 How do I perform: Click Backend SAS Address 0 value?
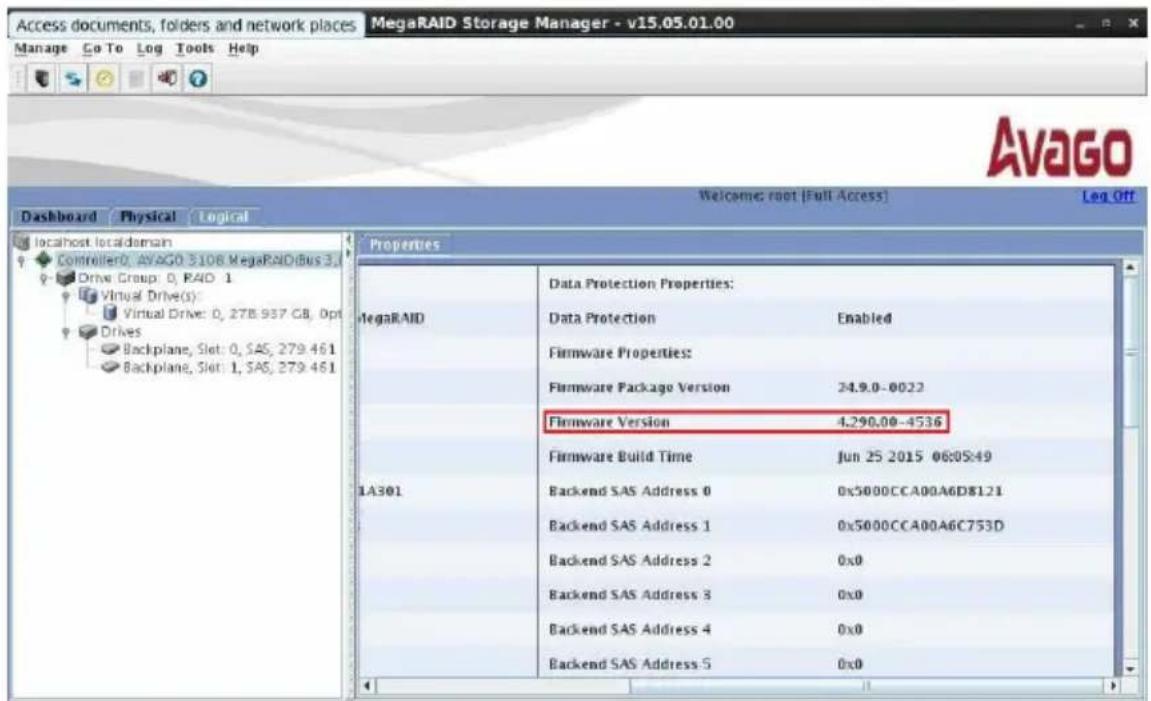[920, 490]
